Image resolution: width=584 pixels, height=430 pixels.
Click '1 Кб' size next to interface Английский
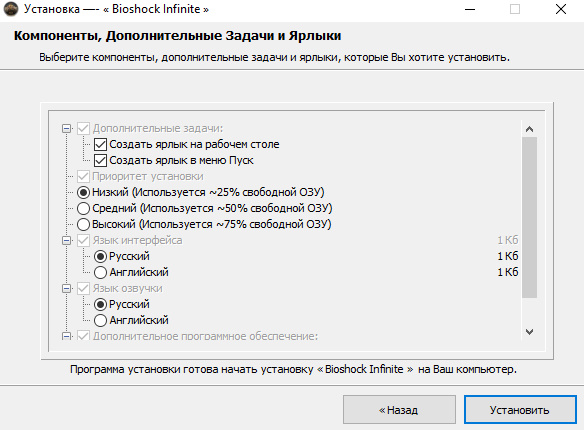[x=508, y=272]
